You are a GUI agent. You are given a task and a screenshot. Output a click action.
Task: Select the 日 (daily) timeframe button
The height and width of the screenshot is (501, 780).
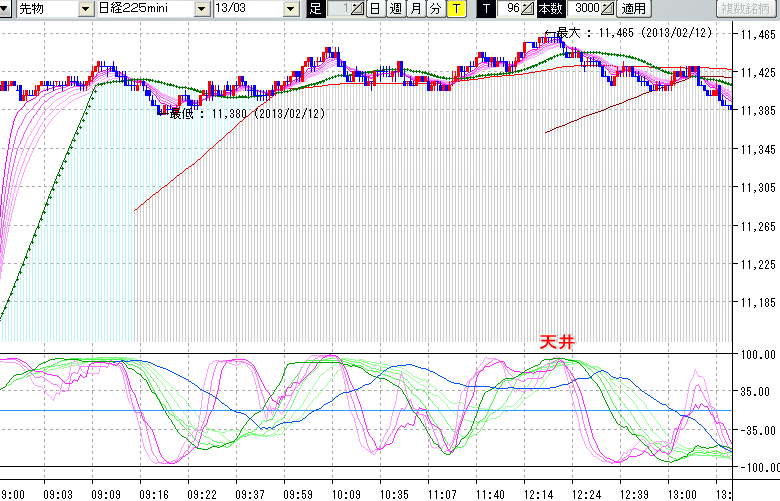coord(374,9)
